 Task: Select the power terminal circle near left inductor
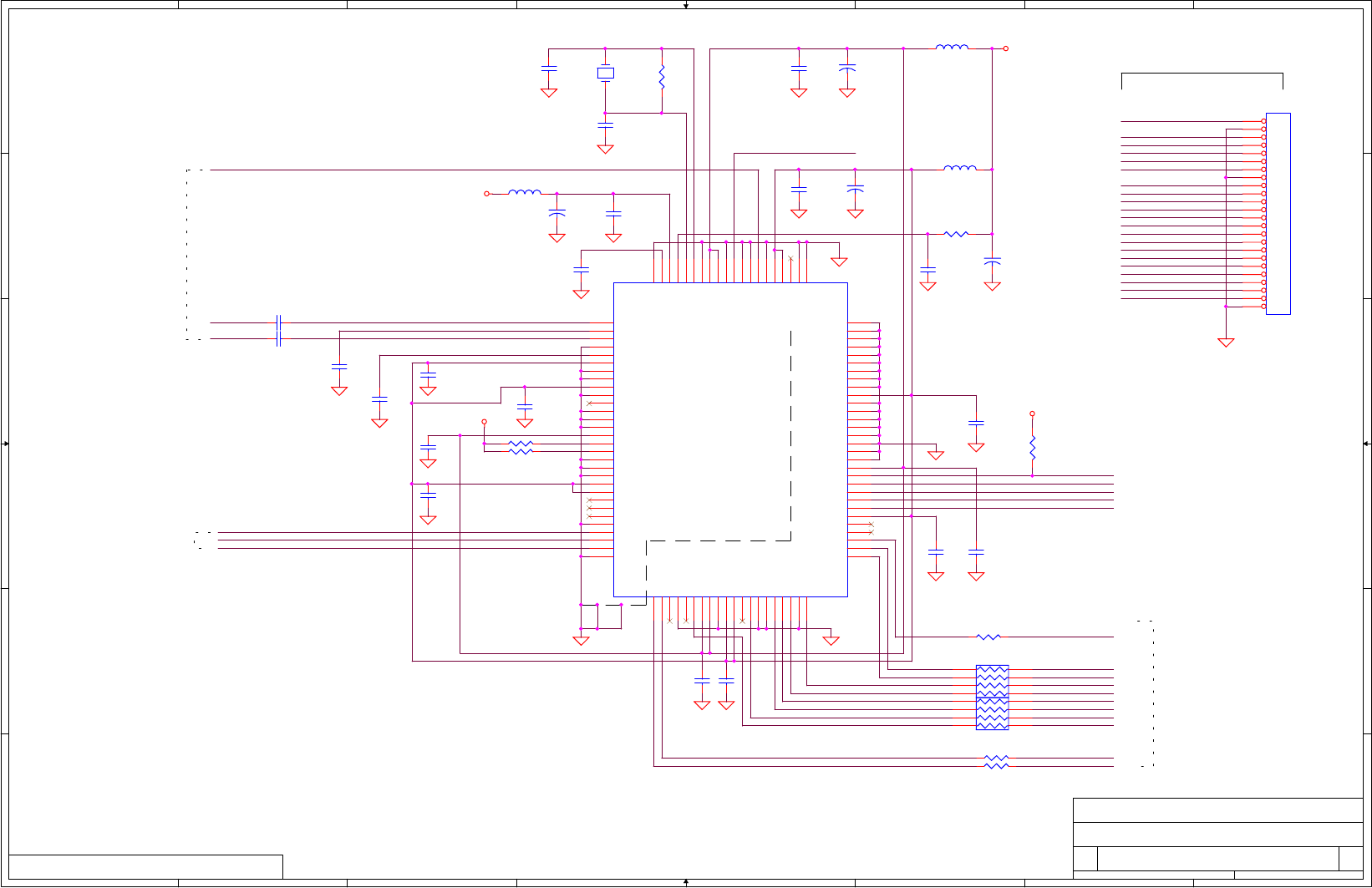click(486, 194)
